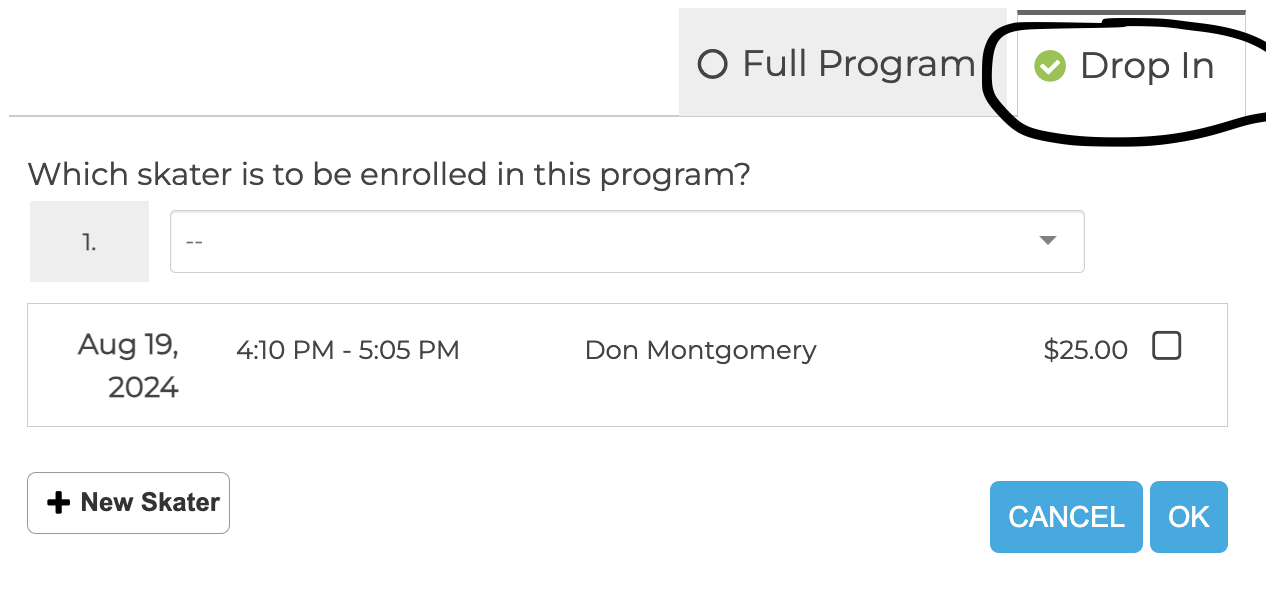Click the '1.' skater number box
The height and width of the screenshot is (594, 1266).
click(89, 241)
